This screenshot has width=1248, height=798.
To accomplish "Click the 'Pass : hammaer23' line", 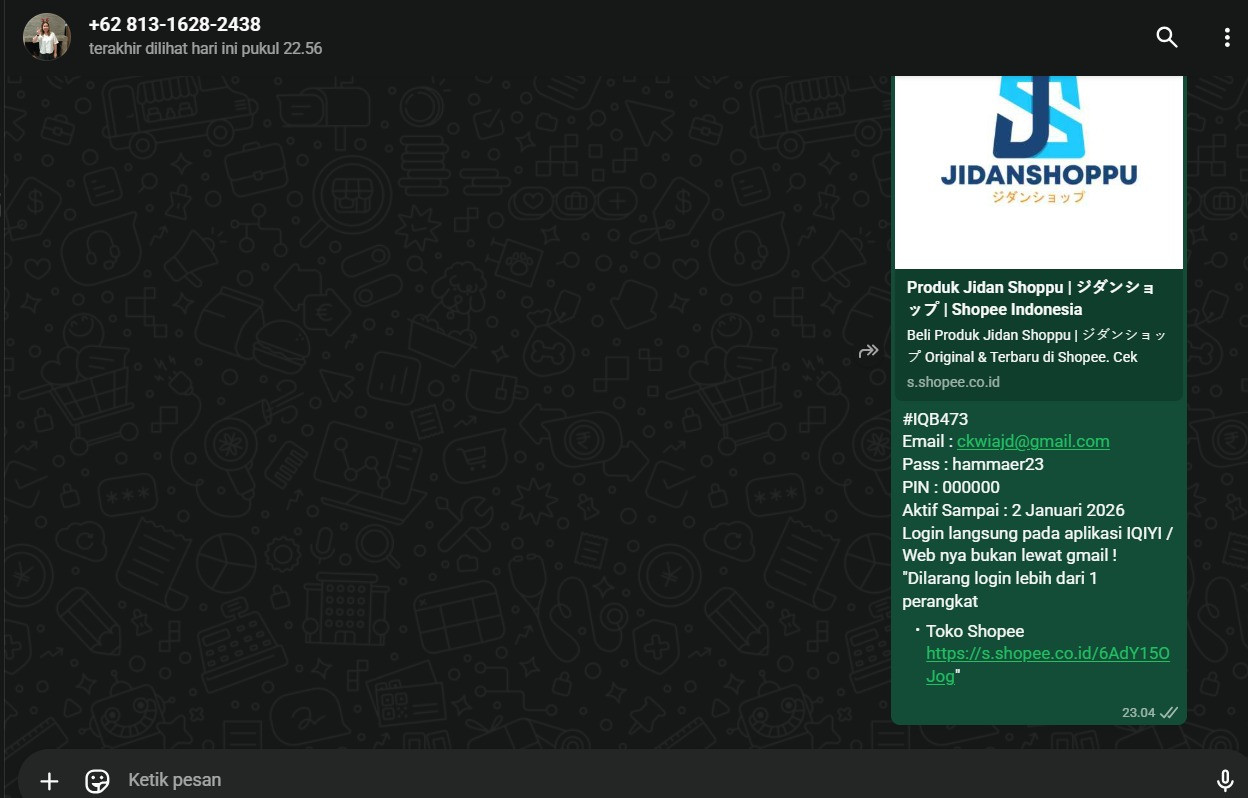I will click(973, 464).
